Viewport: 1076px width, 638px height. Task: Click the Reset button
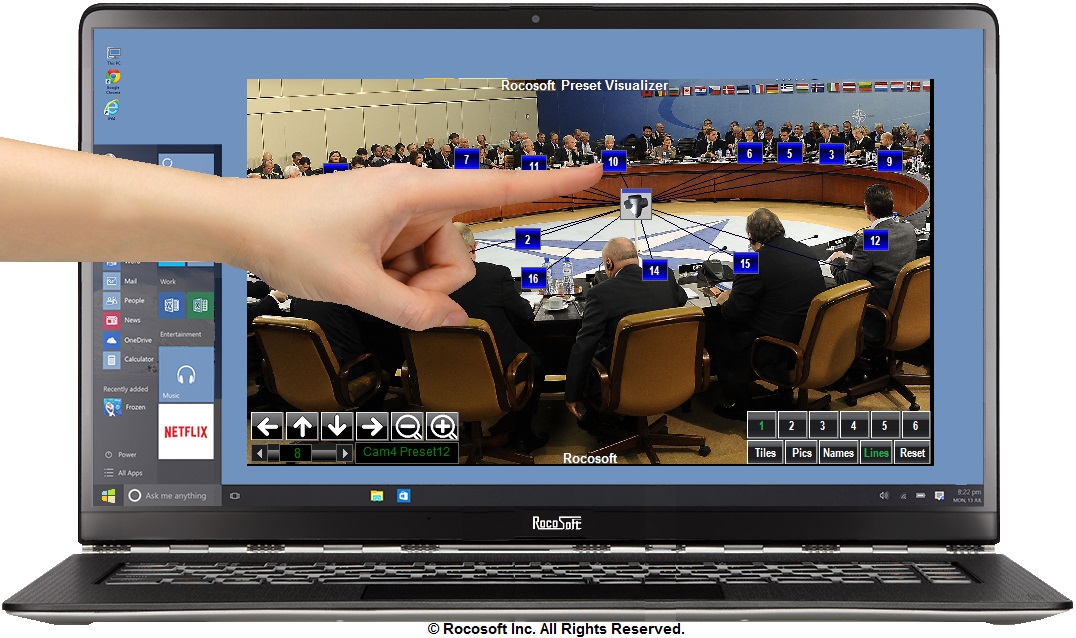tap(912, 453)
